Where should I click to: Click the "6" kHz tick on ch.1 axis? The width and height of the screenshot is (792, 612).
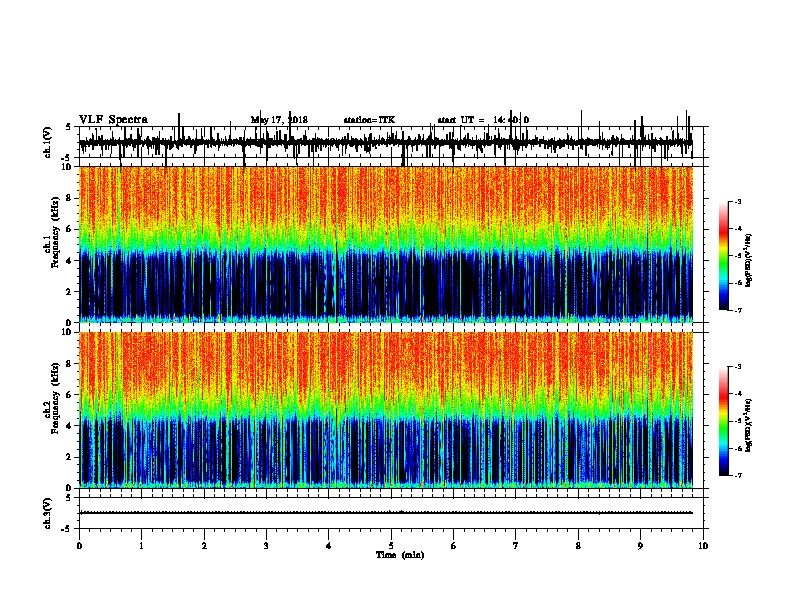pyautogui.click(x=69, y=229)
